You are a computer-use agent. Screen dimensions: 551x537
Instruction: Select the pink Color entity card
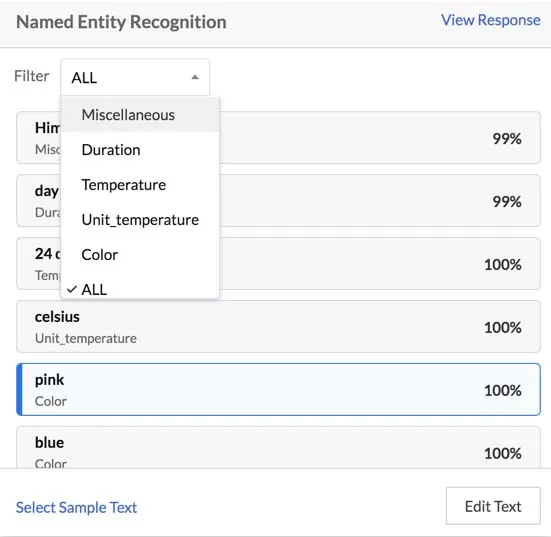point(278,389)
